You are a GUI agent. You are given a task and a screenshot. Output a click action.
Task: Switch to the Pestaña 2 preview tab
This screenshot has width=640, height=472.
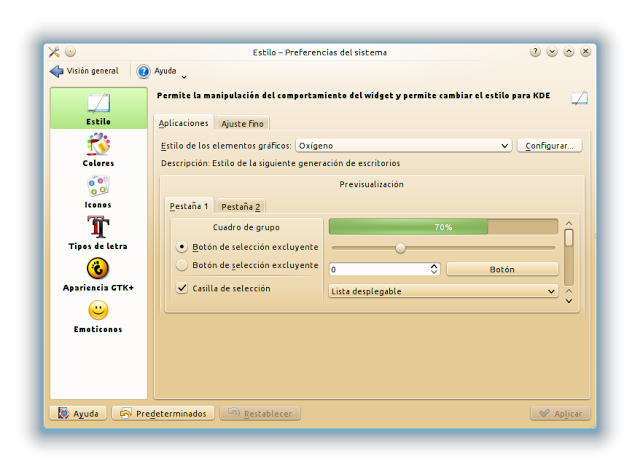[241, 207]
